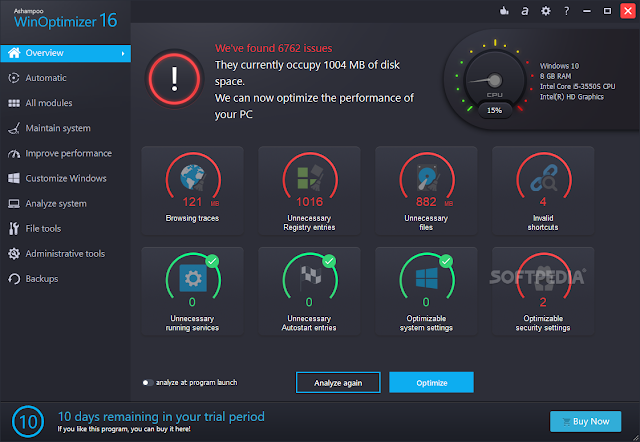Open the Optimizable system settings Windows icon
640x442 pixels.
pyautogui.click(x=427, y=278)
